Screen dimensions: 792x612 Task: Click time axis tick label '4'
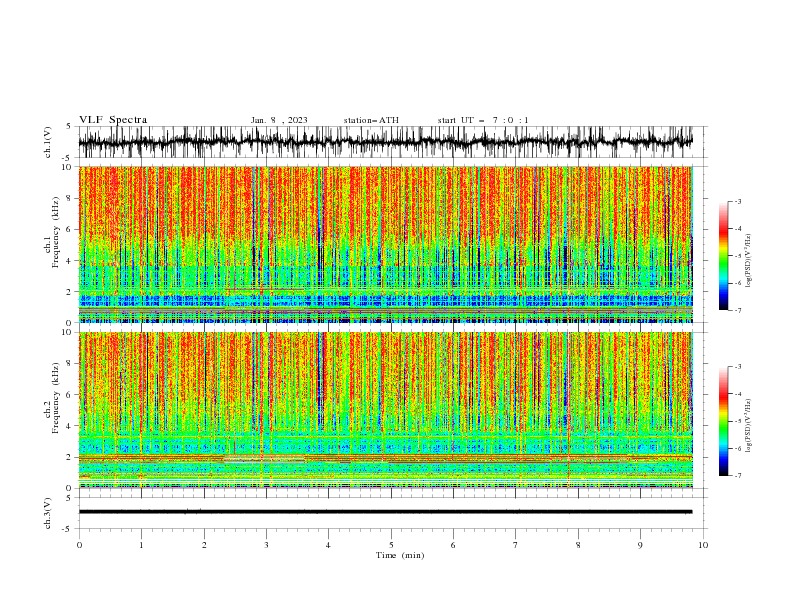[328, 545]
